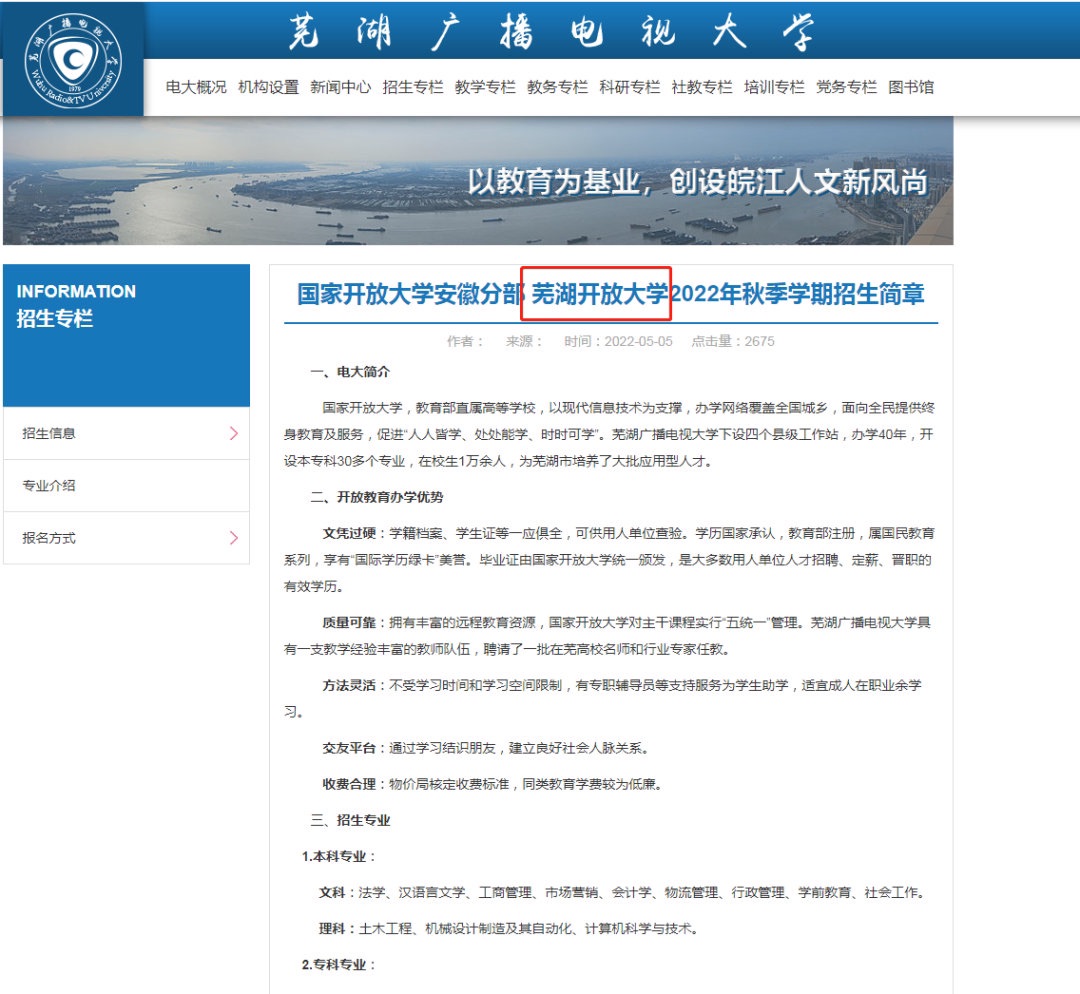This screenshot has width=1080, height=994.
Task: Go to 新闻中心 in the navigation
Action: point(340,87)
